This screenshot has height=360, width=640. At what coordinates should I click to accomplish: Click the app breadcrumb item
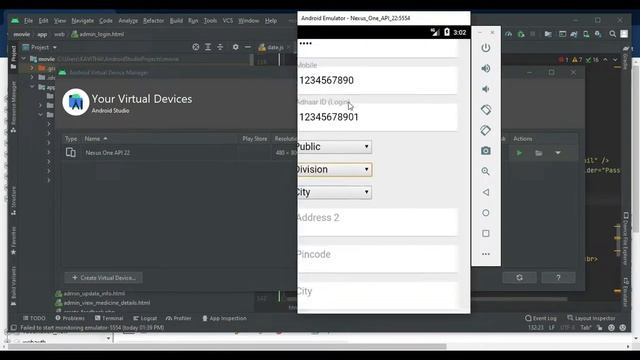coord(42,34)
